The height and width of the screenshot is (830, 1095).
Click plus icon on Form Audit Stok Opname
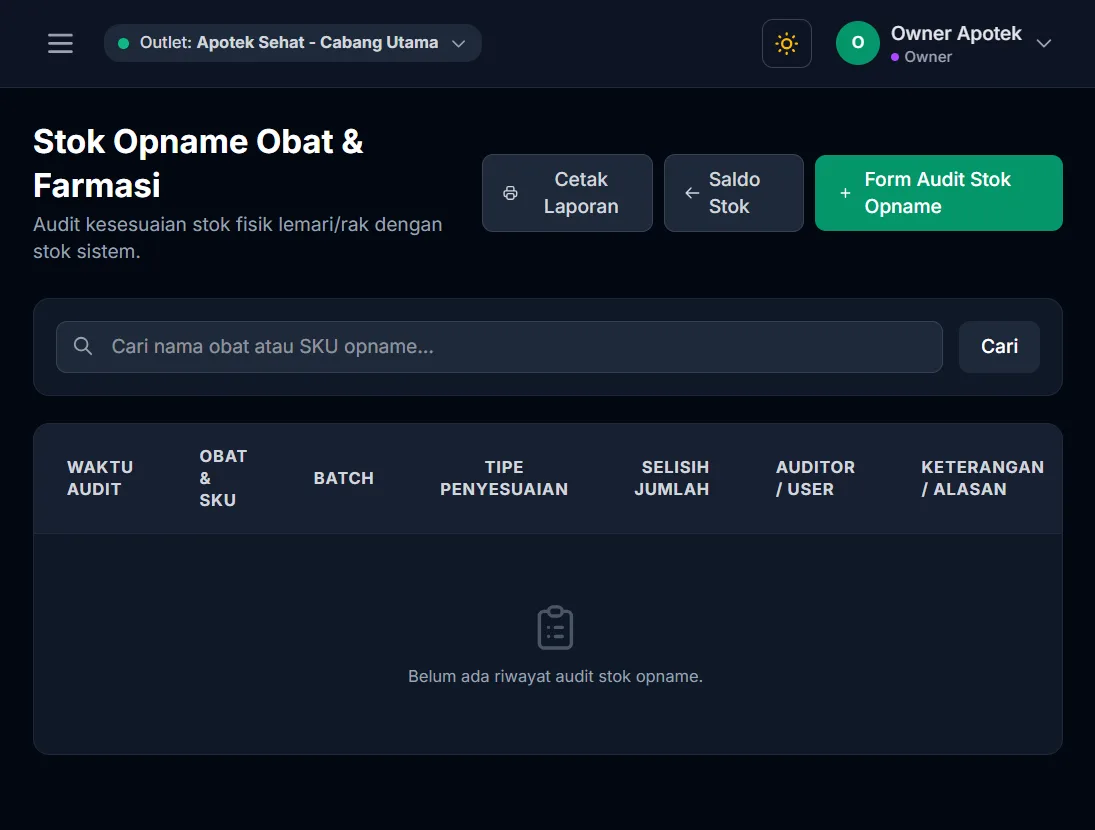point(845,193)
